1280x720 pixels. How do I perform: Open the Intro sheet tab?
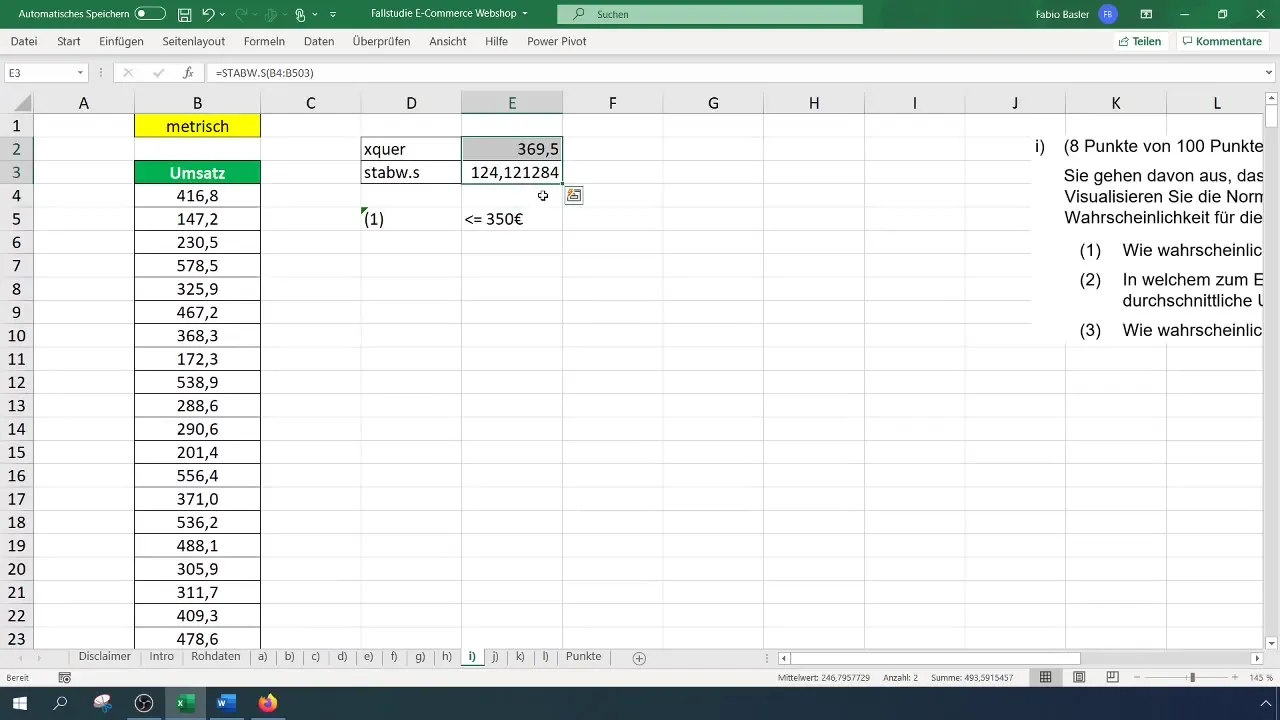click(161, 657)
